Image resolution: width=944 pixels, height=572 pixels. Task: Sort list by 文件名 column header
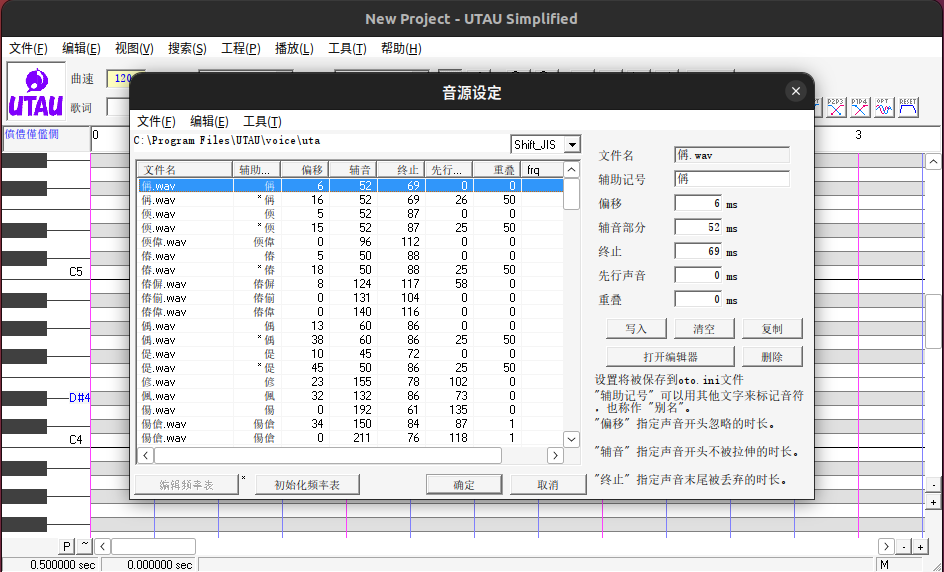coord(185,170)
